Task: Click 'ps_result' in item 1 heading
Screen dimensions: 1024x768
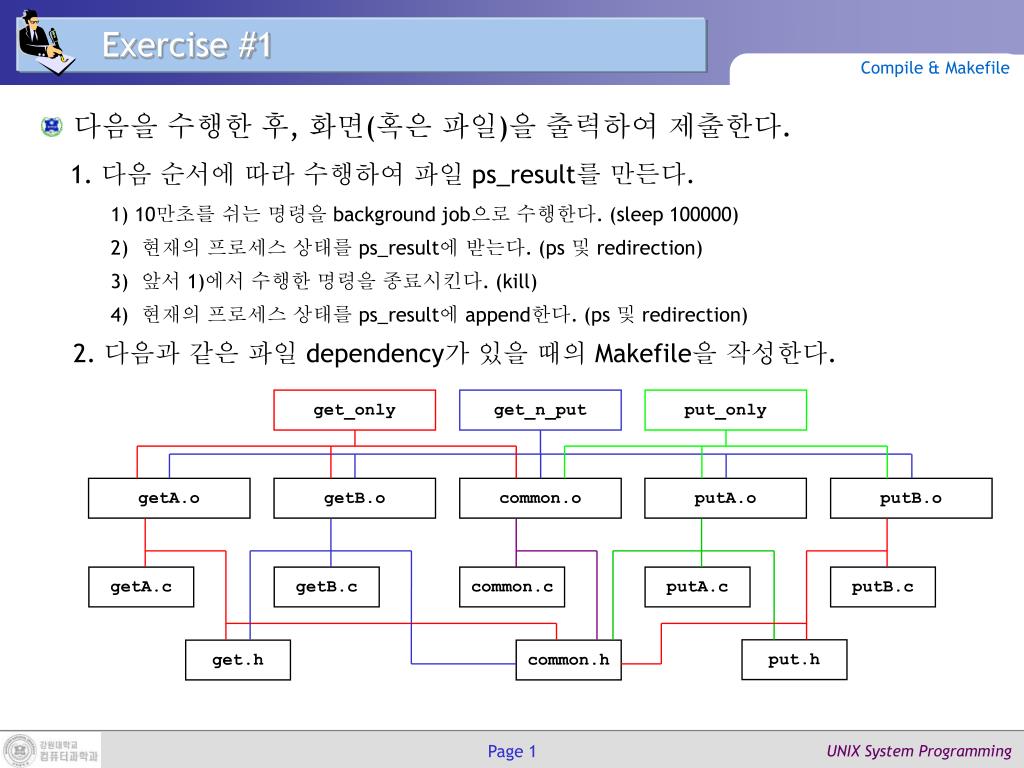Action: pyautogui.click(x=523, y=174)
